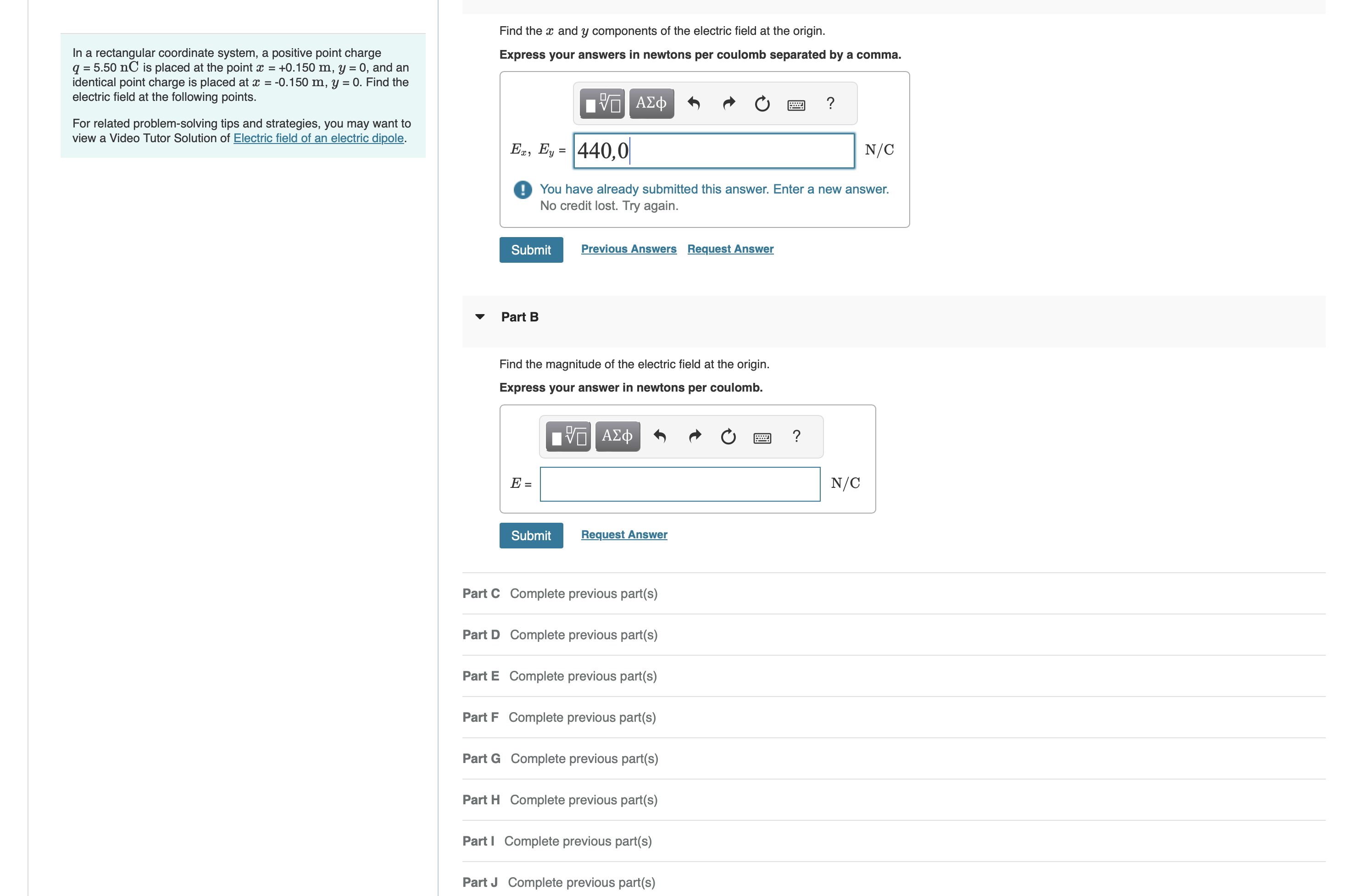Click the undo arrow in Part B toolbar

click(x=660, y=437)
